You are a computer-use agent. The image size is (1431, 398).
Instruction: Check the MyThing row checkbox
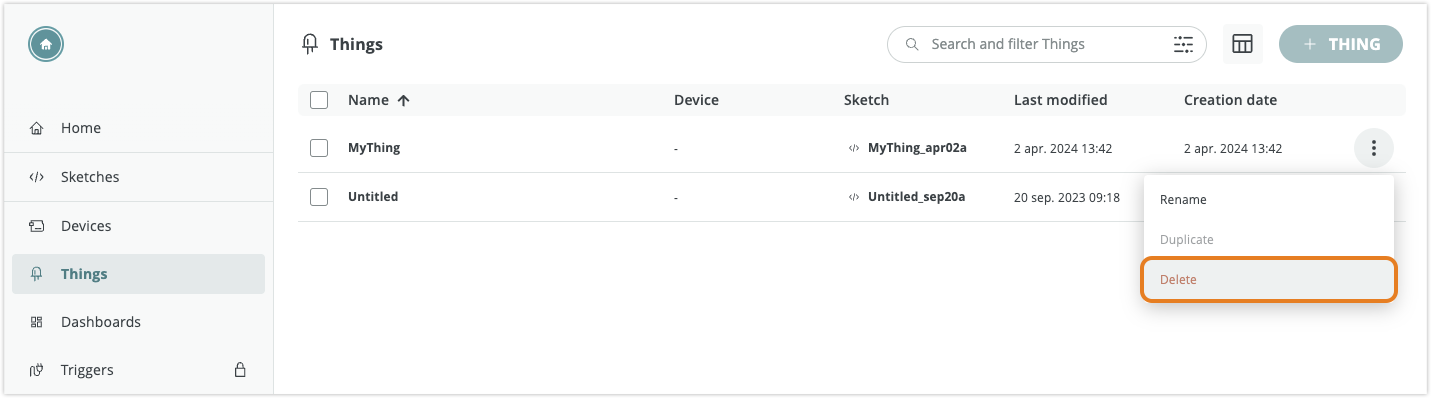(319, 148)
